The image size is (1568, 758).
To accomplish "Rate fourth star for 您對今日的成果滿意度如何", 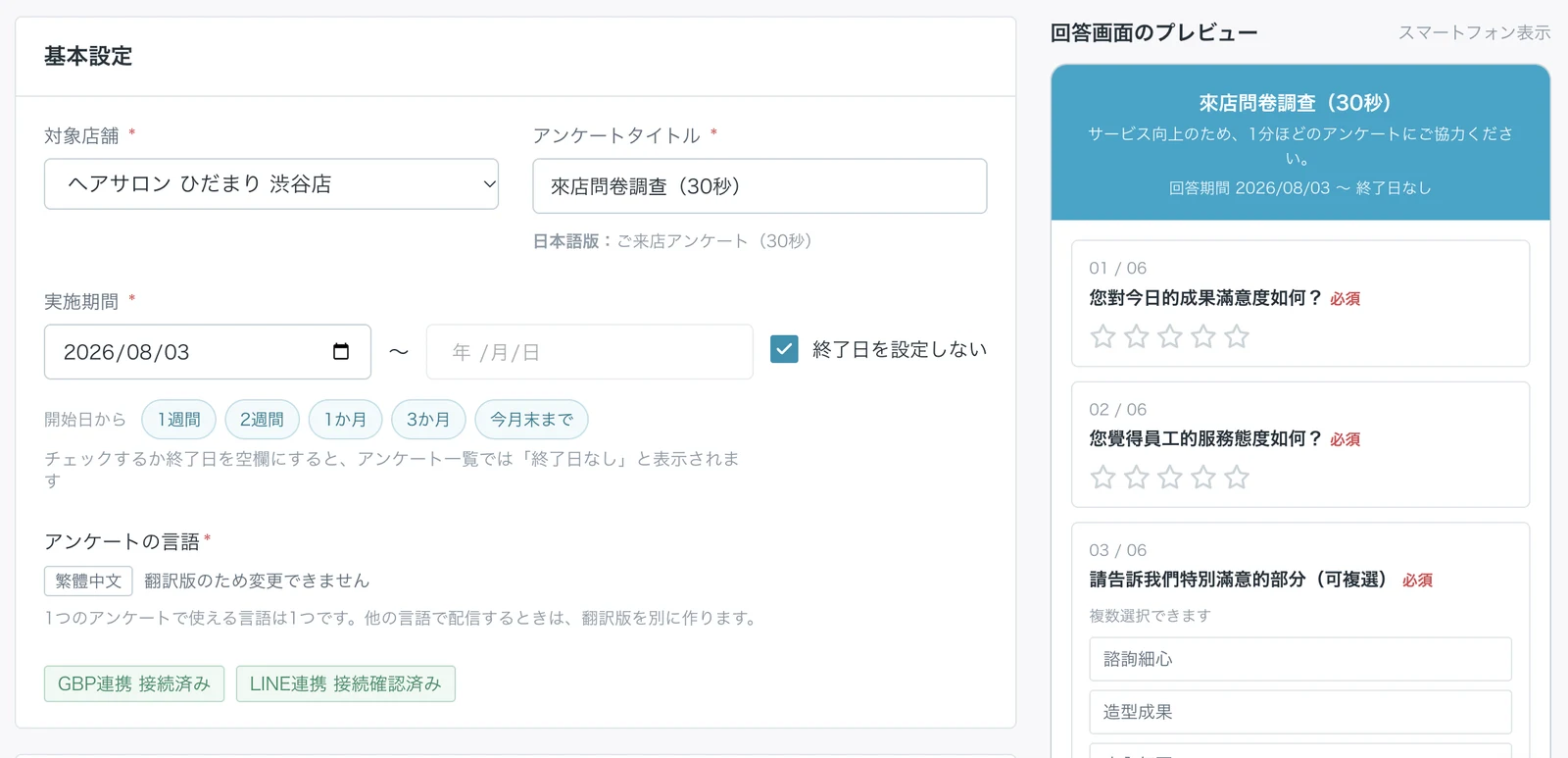I will (x=1203, y=336).
